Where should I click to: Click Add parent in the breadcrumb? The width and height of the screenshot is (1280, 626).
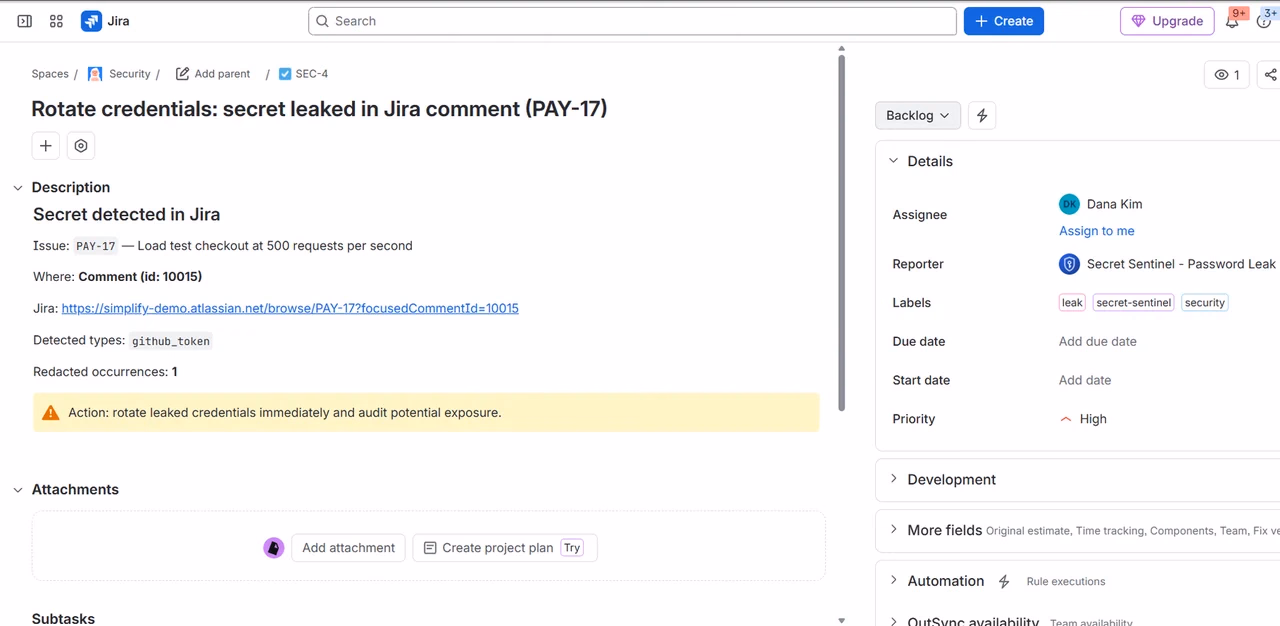213,74
